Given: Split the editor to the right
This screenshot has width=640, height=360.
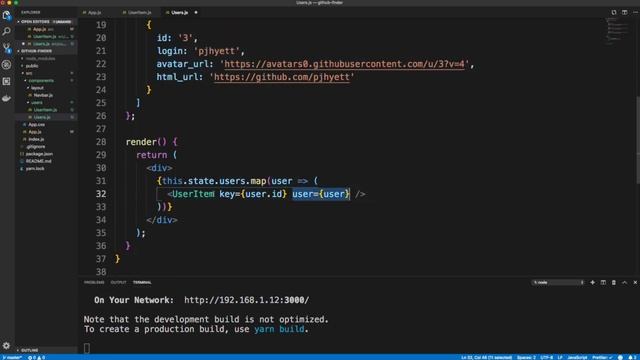Looking at the screenshot, I should pos(624,12).
